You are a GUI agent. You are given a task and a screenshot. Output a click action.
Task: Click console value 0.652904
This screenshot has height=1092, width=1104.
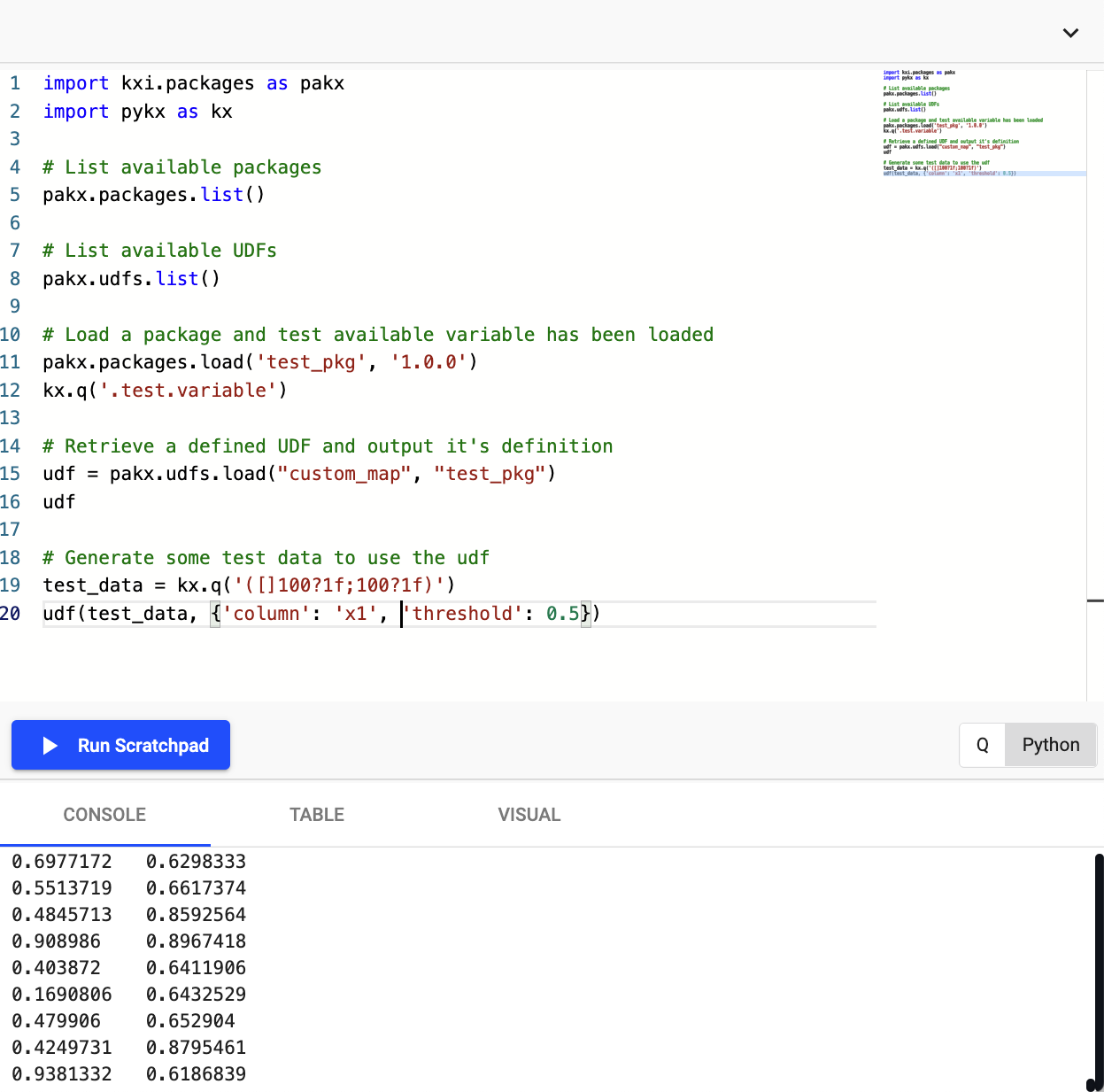coord(190,1021)
